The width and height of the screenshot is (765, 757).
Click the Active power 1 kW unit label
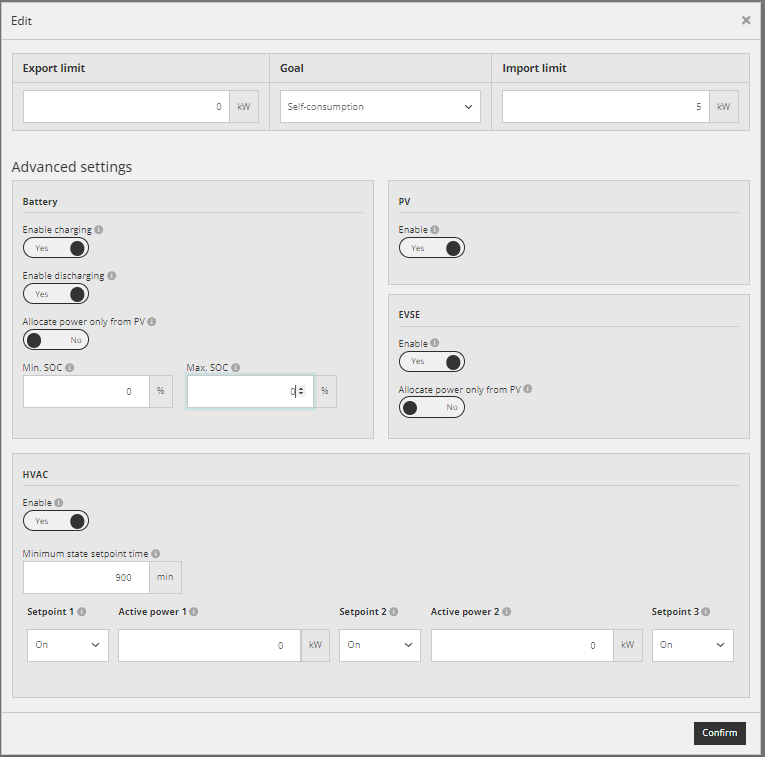pos(315,645)
